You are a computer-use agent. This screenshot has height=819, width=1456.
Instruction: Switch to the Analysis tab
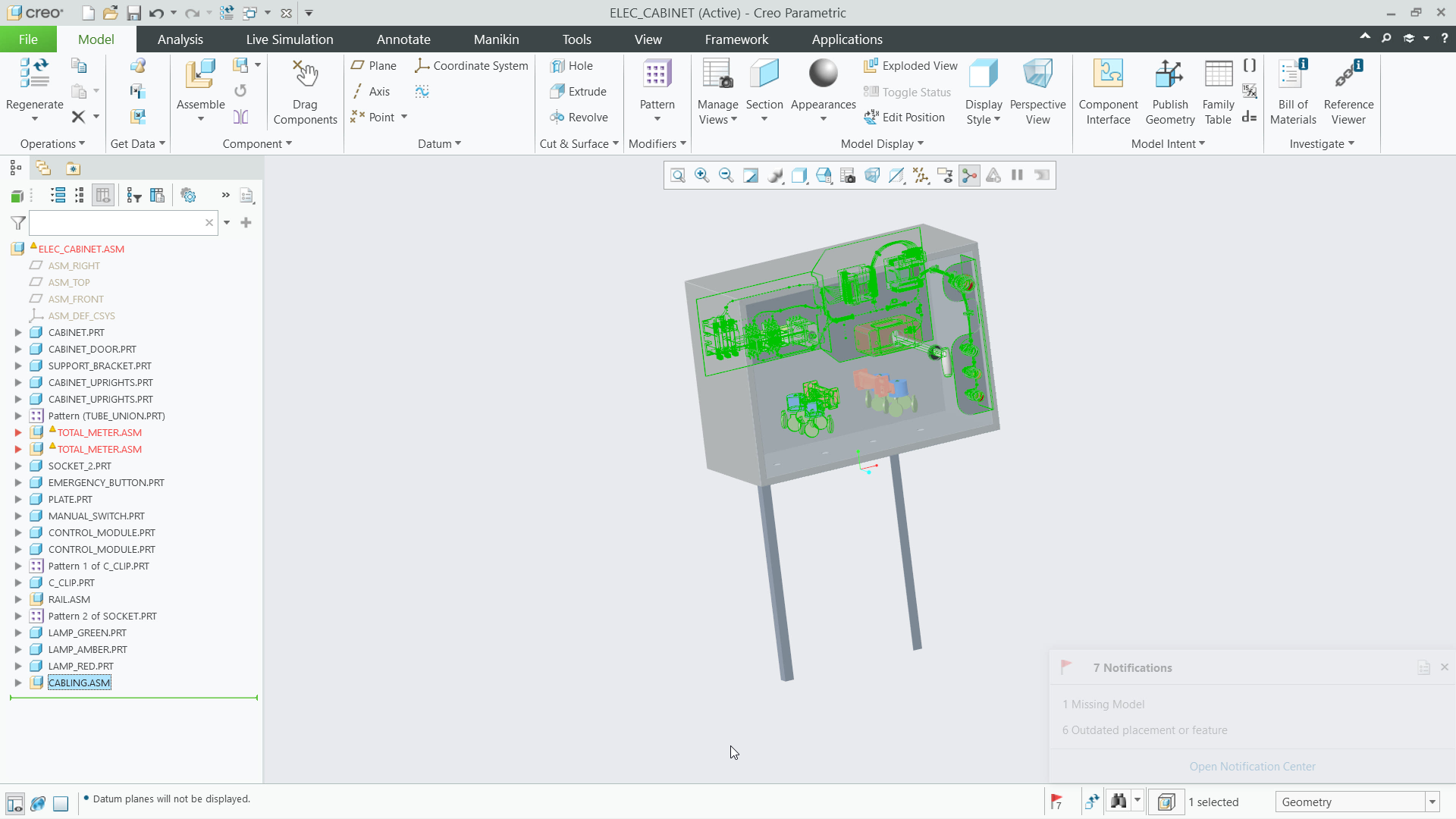click(x=180, y=39)
